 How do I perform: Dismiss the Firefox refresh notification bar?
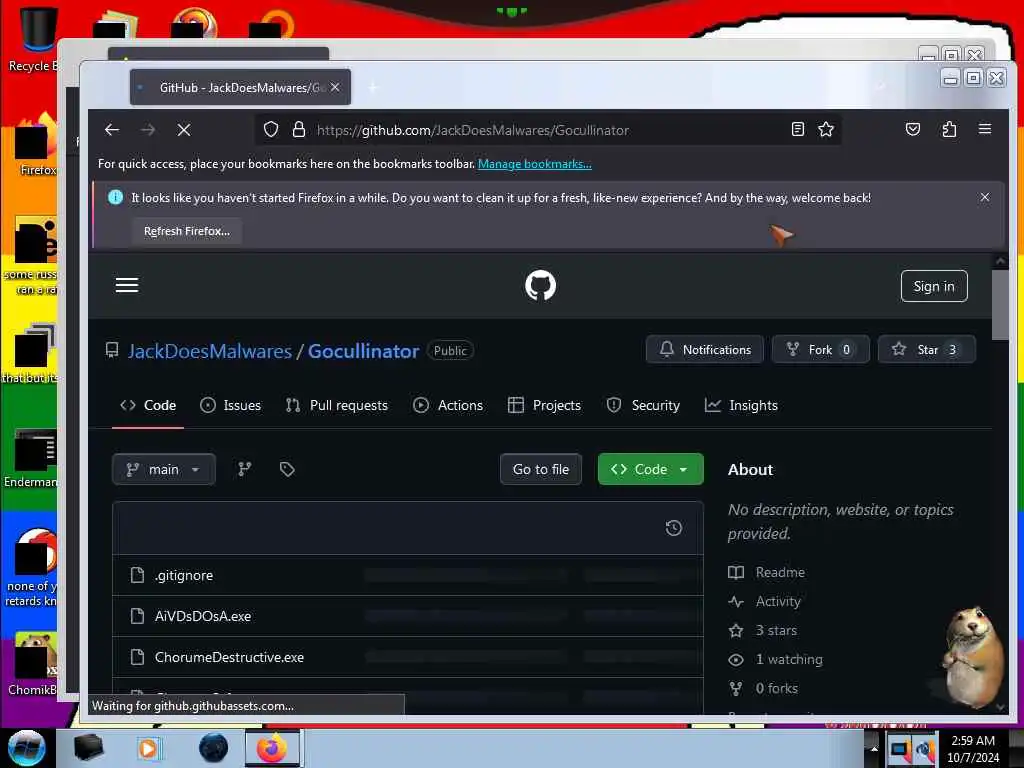[x=985, y=197]
